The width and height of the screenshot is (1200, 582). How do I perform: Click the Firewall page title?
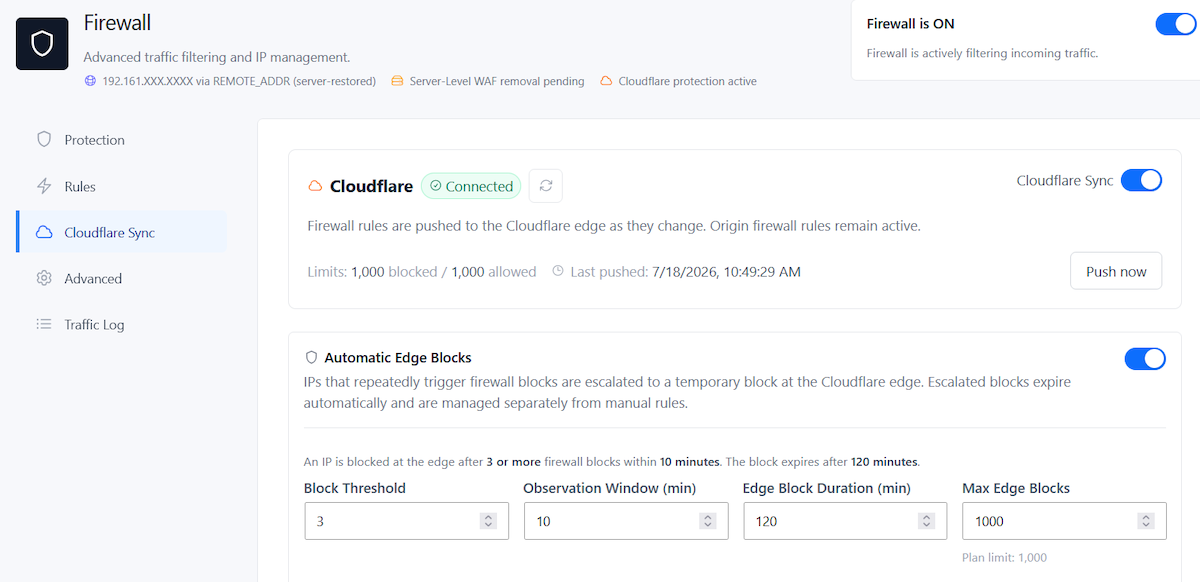click(x=117, y=22)
